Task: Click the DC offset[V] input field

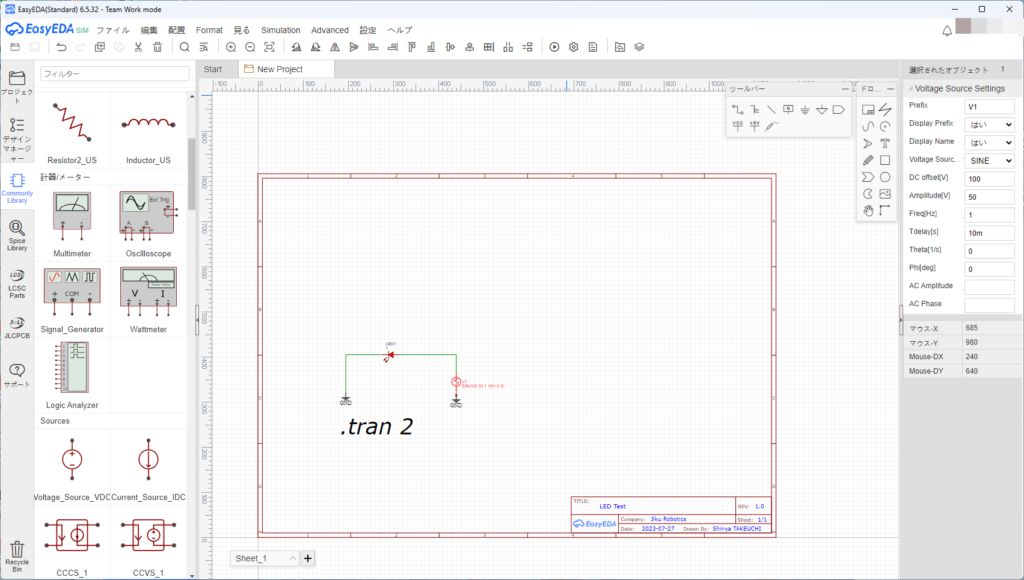Action: click(989, 178)
